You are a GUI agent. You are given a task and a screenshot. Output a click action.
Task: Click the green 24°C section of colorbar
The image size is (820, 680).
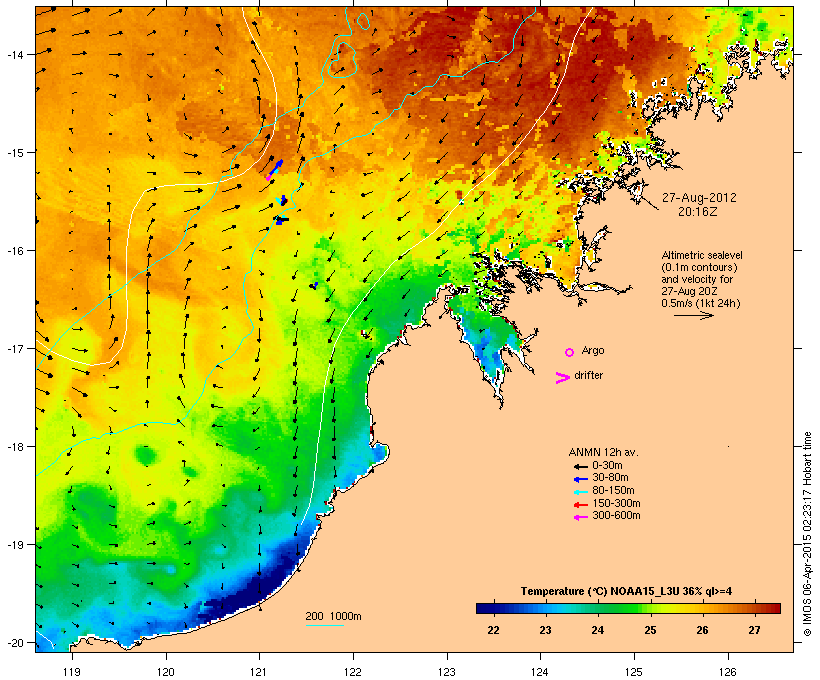pyautogui.click(x=598, y=608)
